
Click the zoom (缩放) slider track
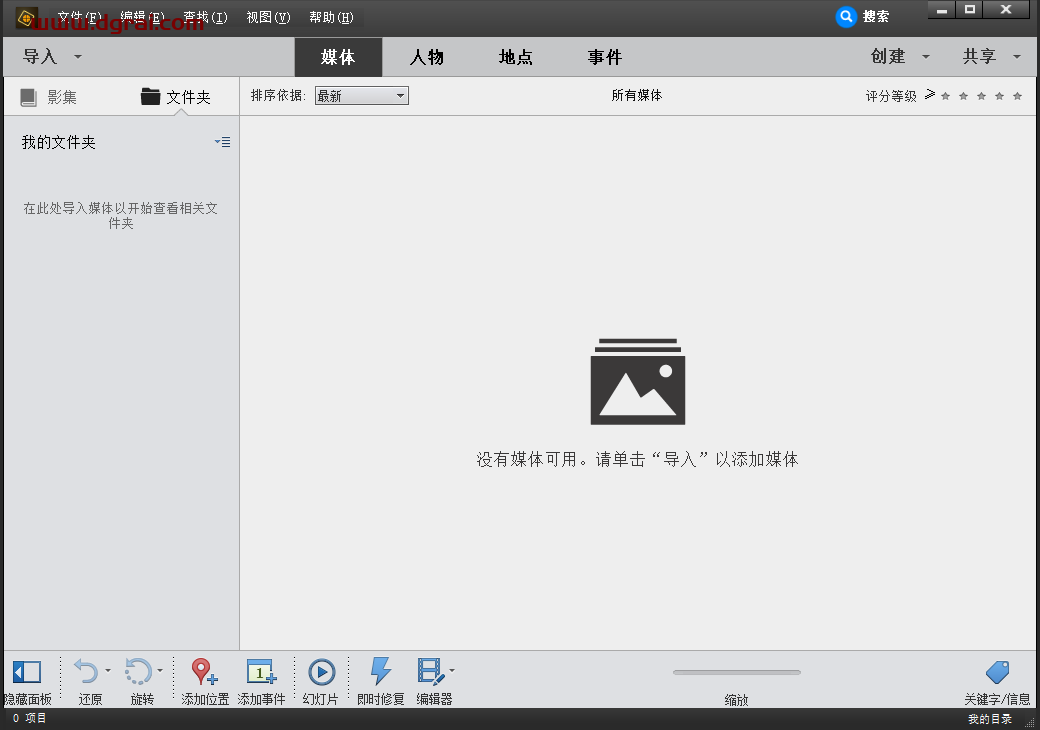coord(737,673)
